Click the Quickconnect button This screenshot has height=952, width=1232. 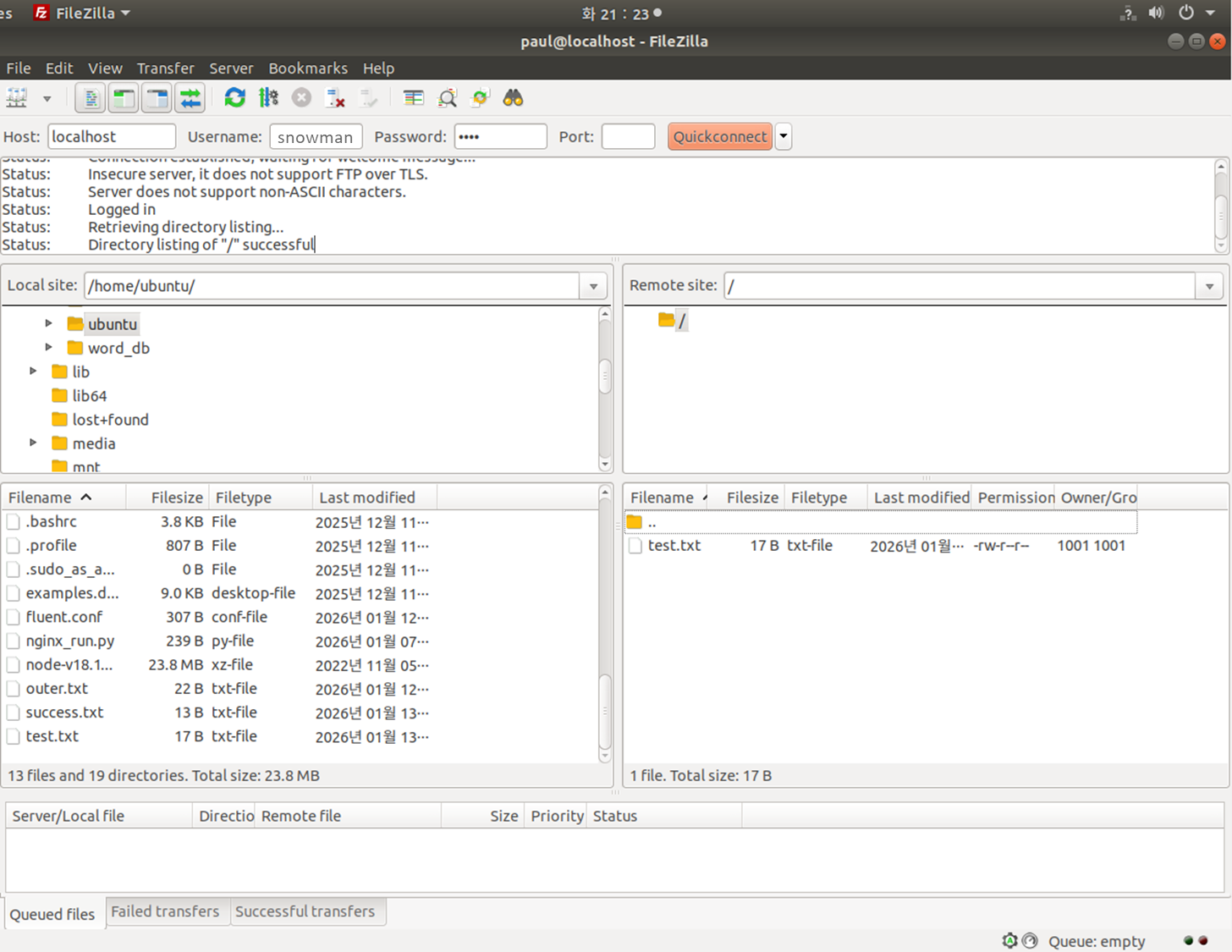tap(720, 136)
